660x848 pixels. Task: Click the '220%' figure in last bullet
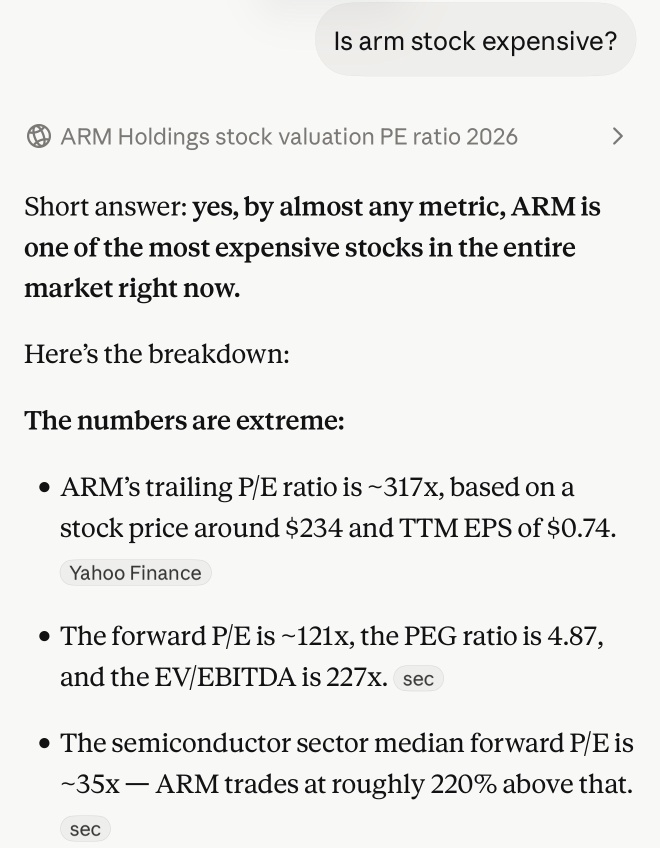[x=464, y=784]
